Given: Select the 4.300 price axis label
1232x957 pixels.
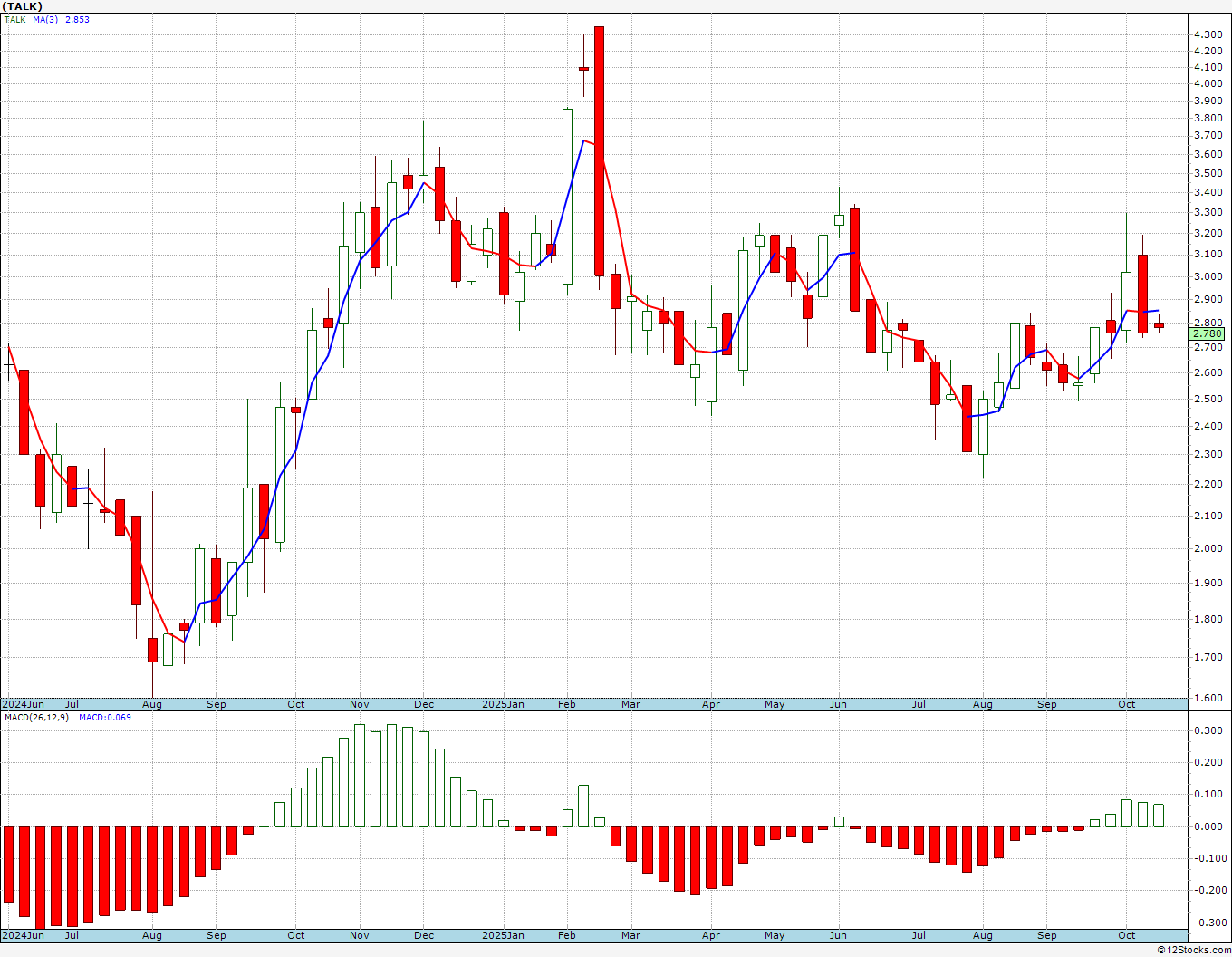Looking at the screenshot, I should (x=1208, y=34).
